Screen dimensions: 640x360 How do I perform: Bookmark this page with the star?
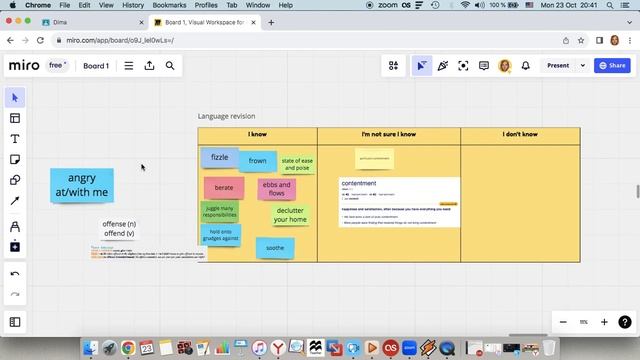(x=581, y=40)
